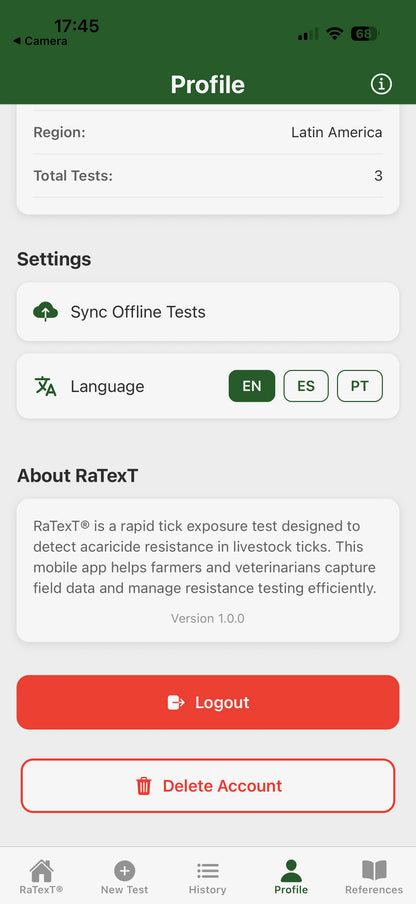The image size is (416, 904).
Task: Tap the History list icon
Action: [207, 871]
